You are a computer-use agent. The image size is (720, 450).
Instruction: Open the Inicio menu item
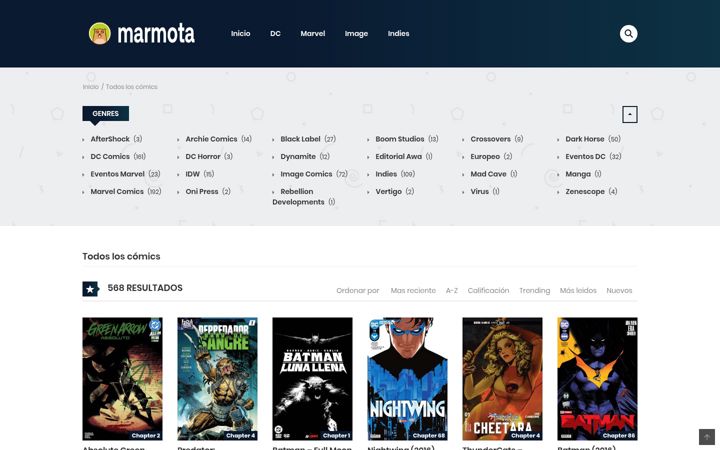(240, 34)
